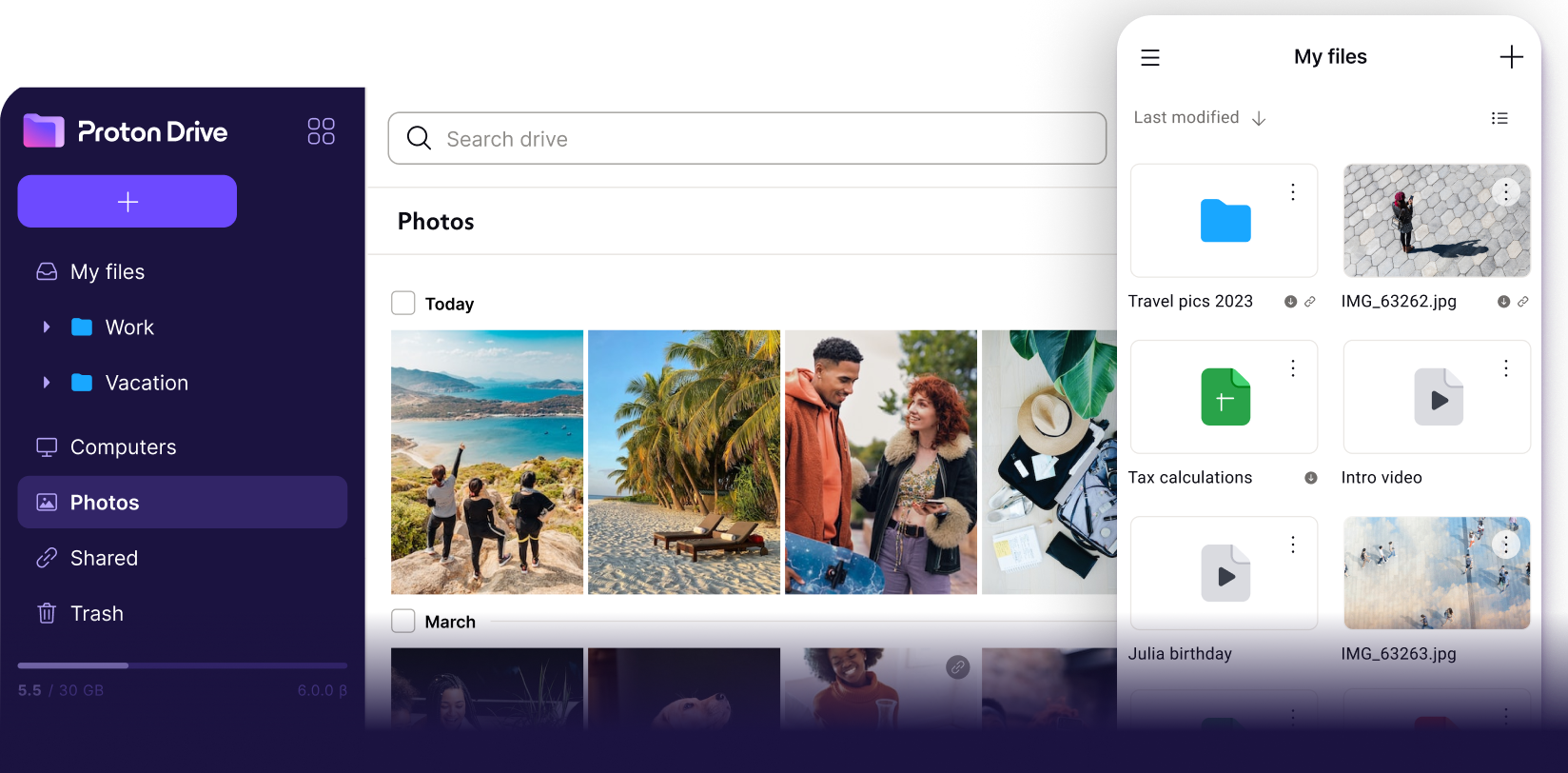This screenshot has width=1568, height=773.
Task: Click the Search drive field
Action: tap(747, 139)
